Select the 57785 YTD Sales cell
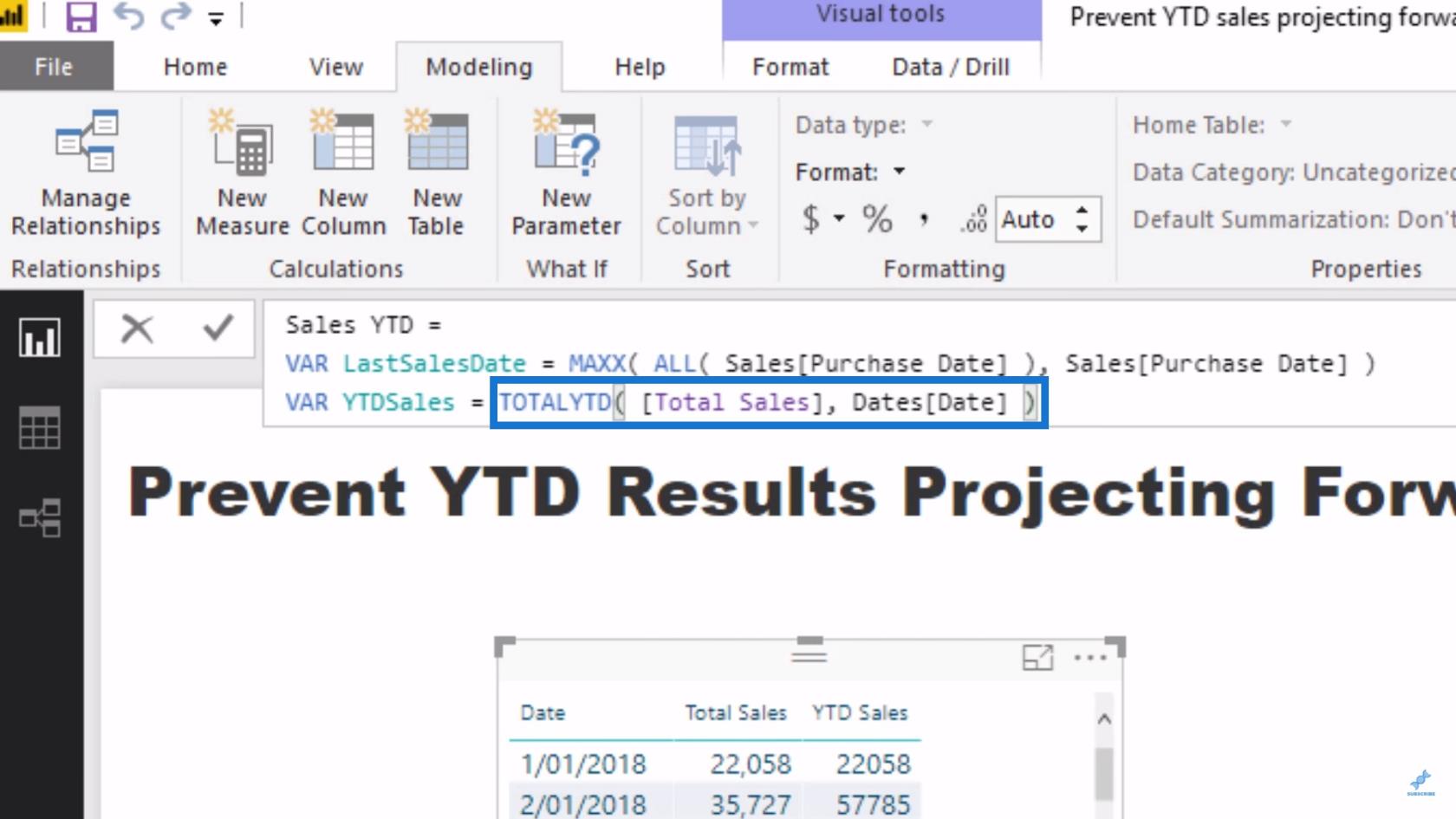 coord(873,804)
